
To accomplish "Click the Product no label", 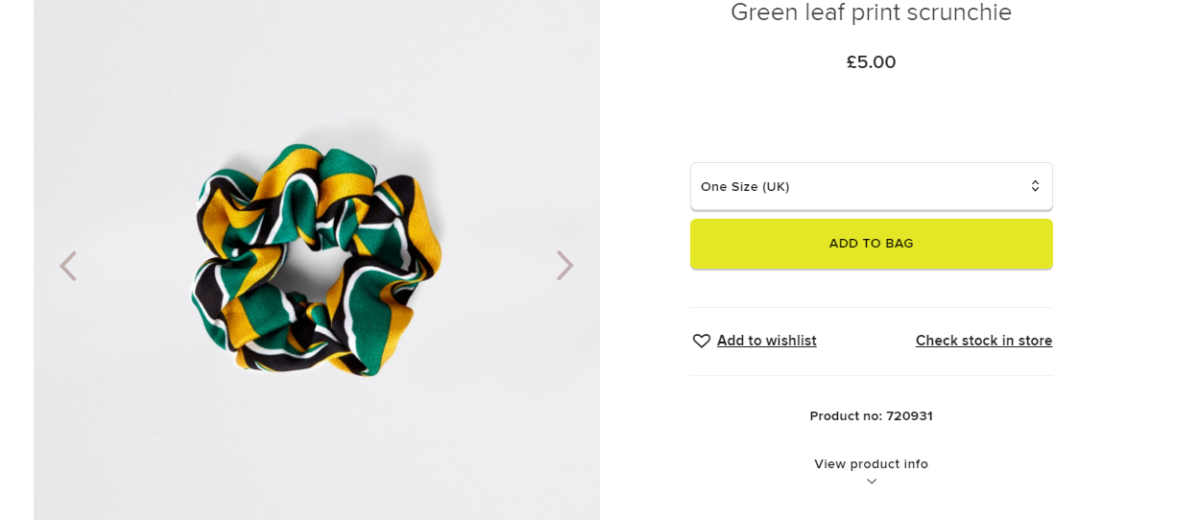I will (845, 416).
